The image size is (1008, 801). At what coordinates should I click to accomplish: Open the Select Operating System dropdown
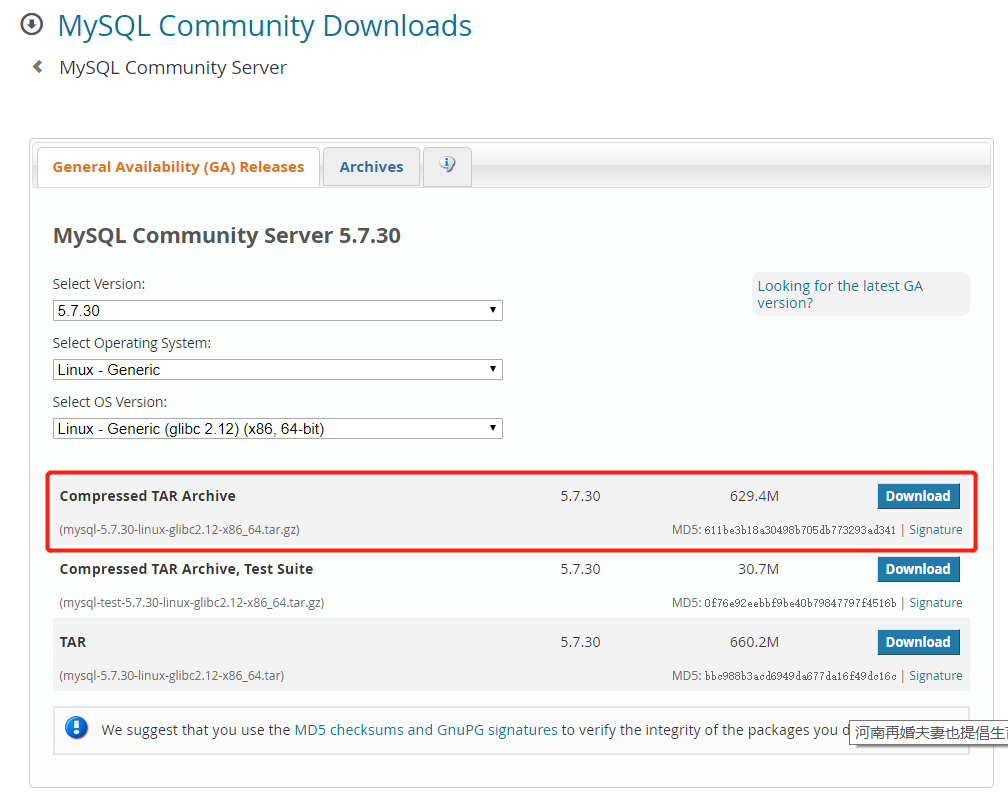point(278,370)
